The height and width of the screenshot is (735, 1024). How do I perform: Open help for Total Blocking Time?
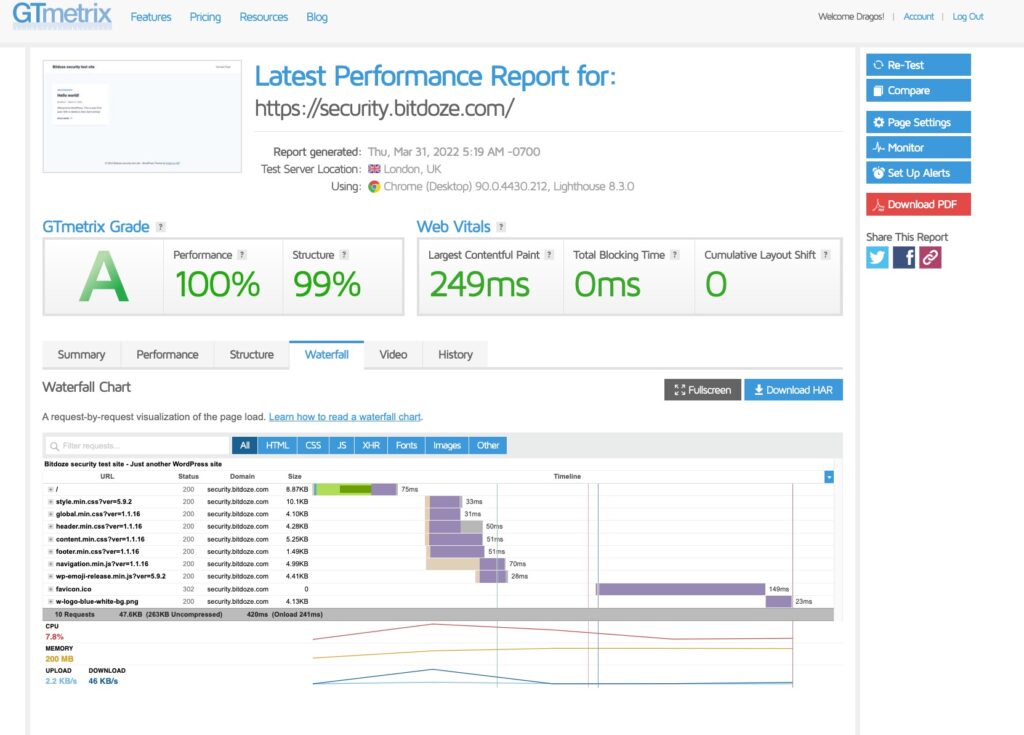point(675,255)
